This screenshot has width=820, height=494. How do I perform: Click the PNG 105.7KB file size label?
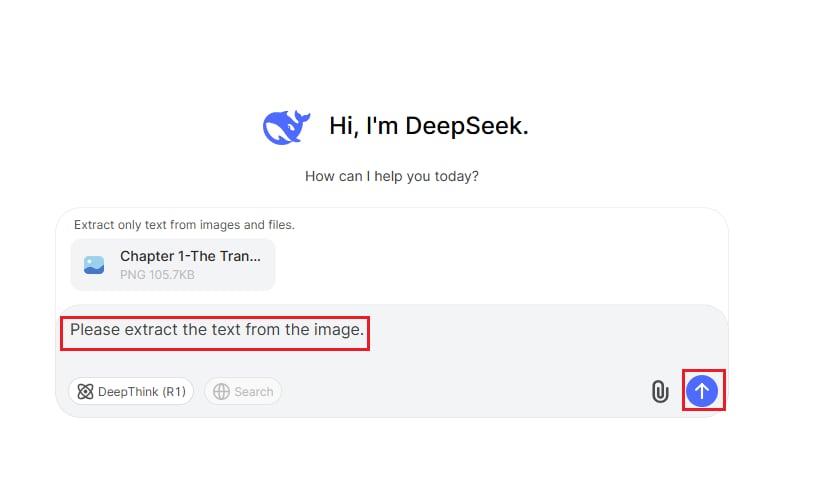(x=157, y=275)
